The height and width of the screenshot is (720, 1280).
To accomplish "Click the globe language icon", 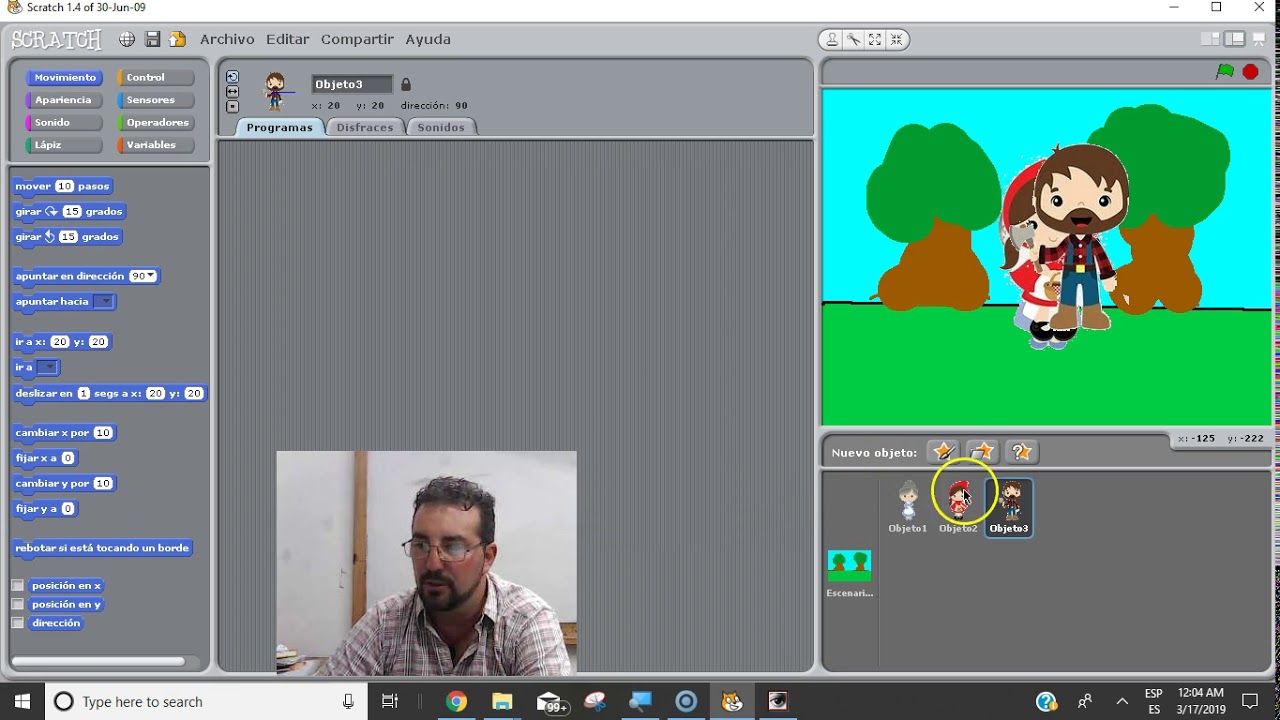I will [127, 39].
